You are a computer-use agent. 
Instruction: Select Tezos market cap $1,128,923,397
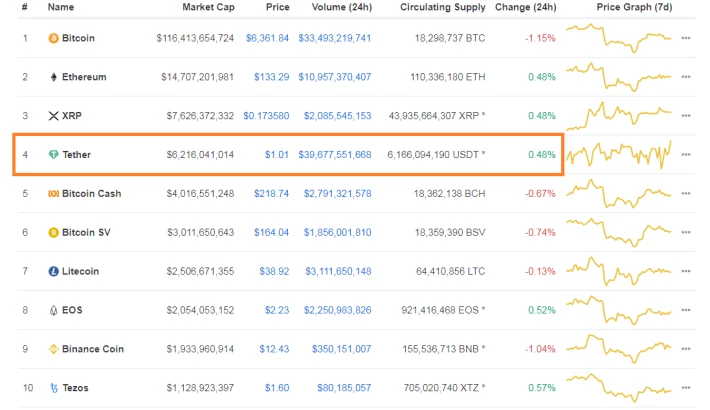coord(200,388)
